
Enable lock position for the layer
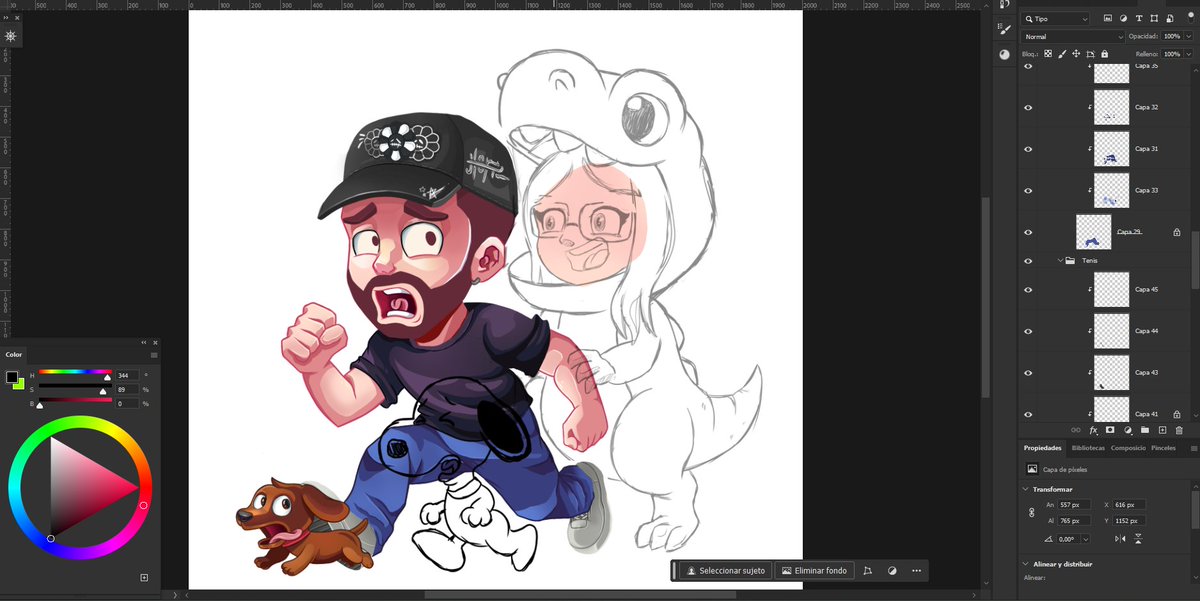pyautogui.click(x=1077, y=53)
